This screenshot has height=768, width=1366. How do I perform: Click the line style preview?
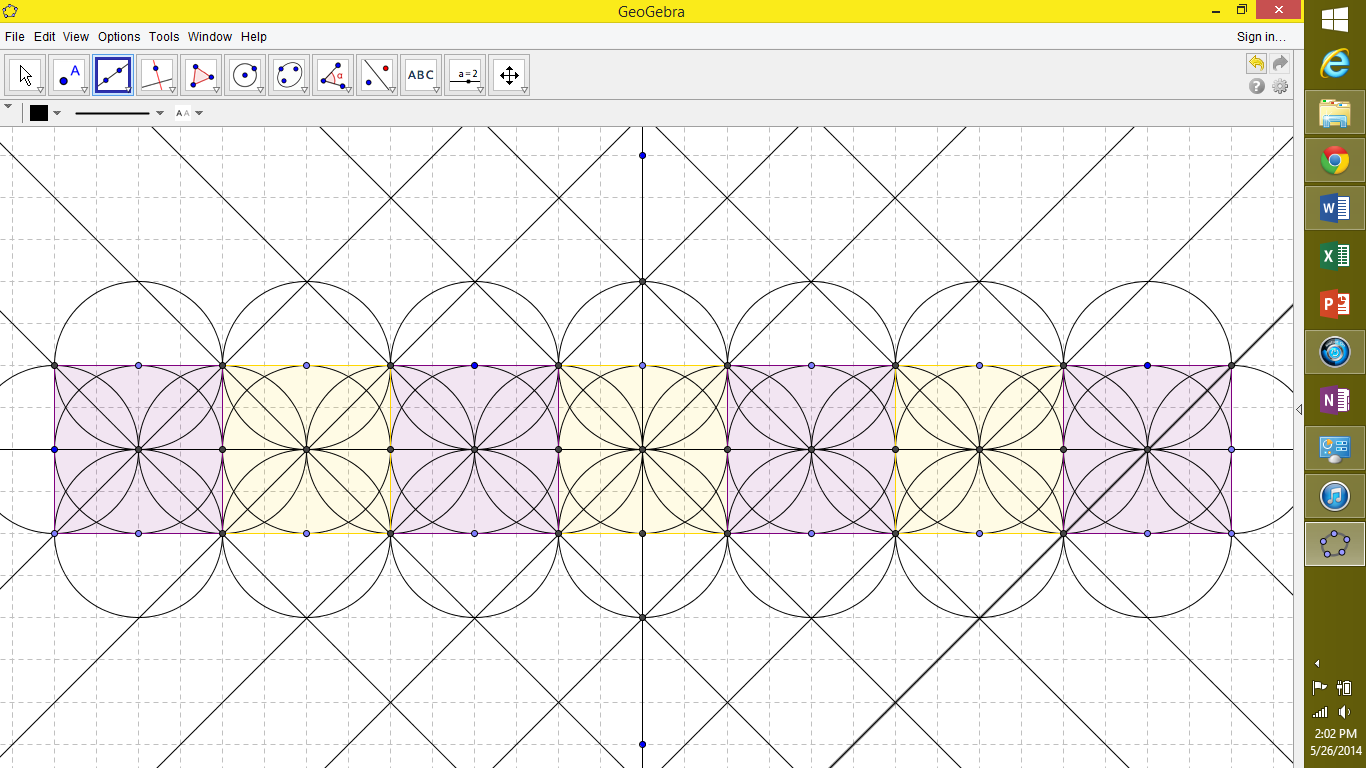[112, 113]
